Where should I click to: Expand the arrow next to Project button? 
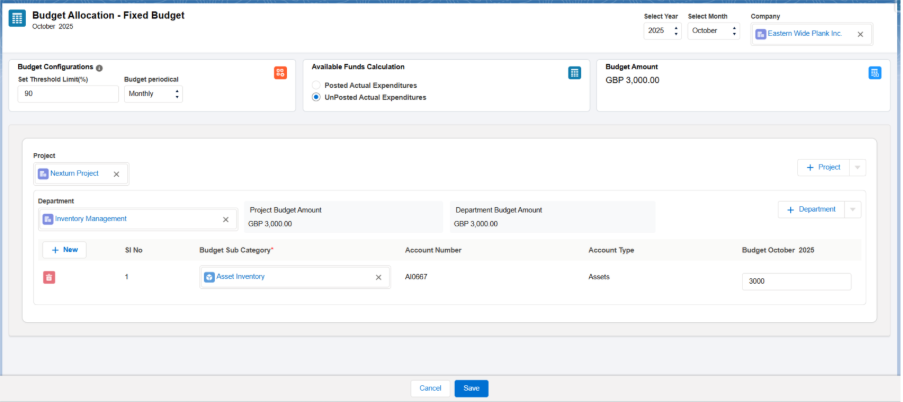[857, 168]
